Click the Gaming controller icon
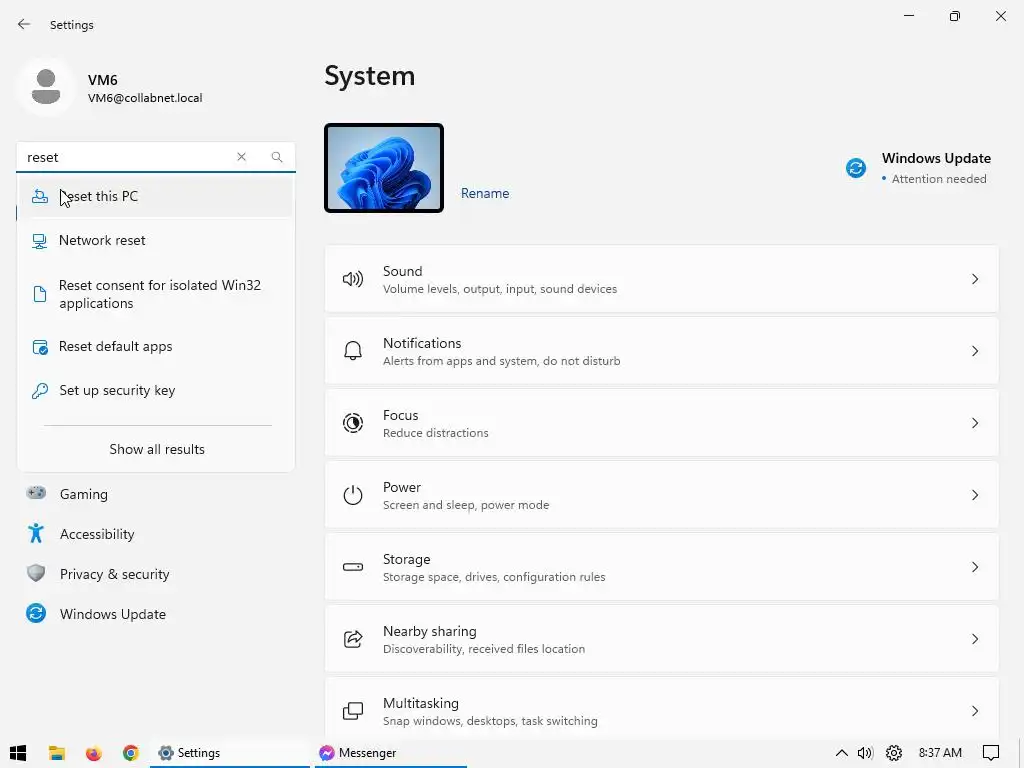 pos(36,493)
